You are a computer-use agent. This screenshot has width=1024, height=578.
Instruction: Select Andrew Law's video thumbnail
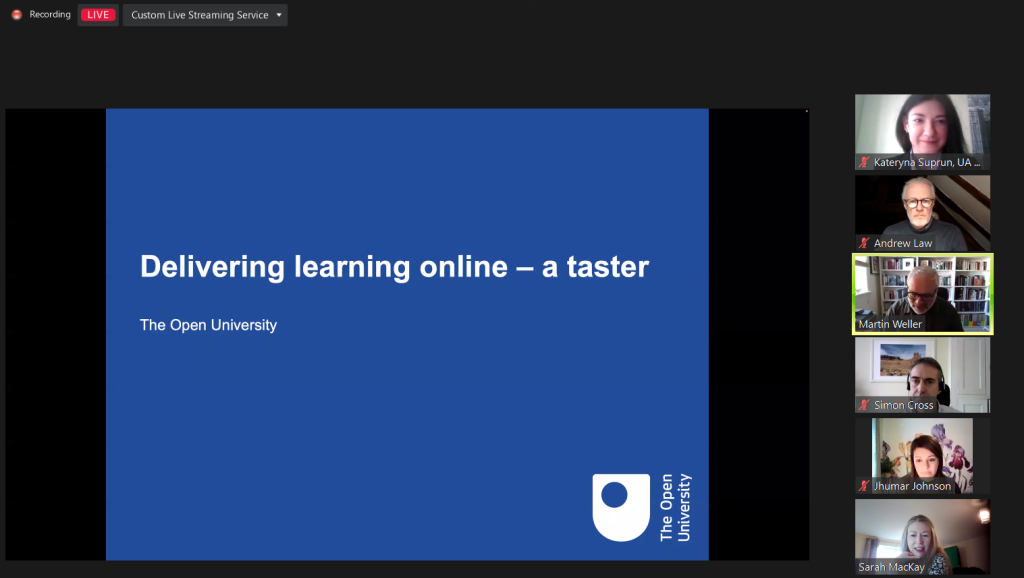(x=922, y=213)
